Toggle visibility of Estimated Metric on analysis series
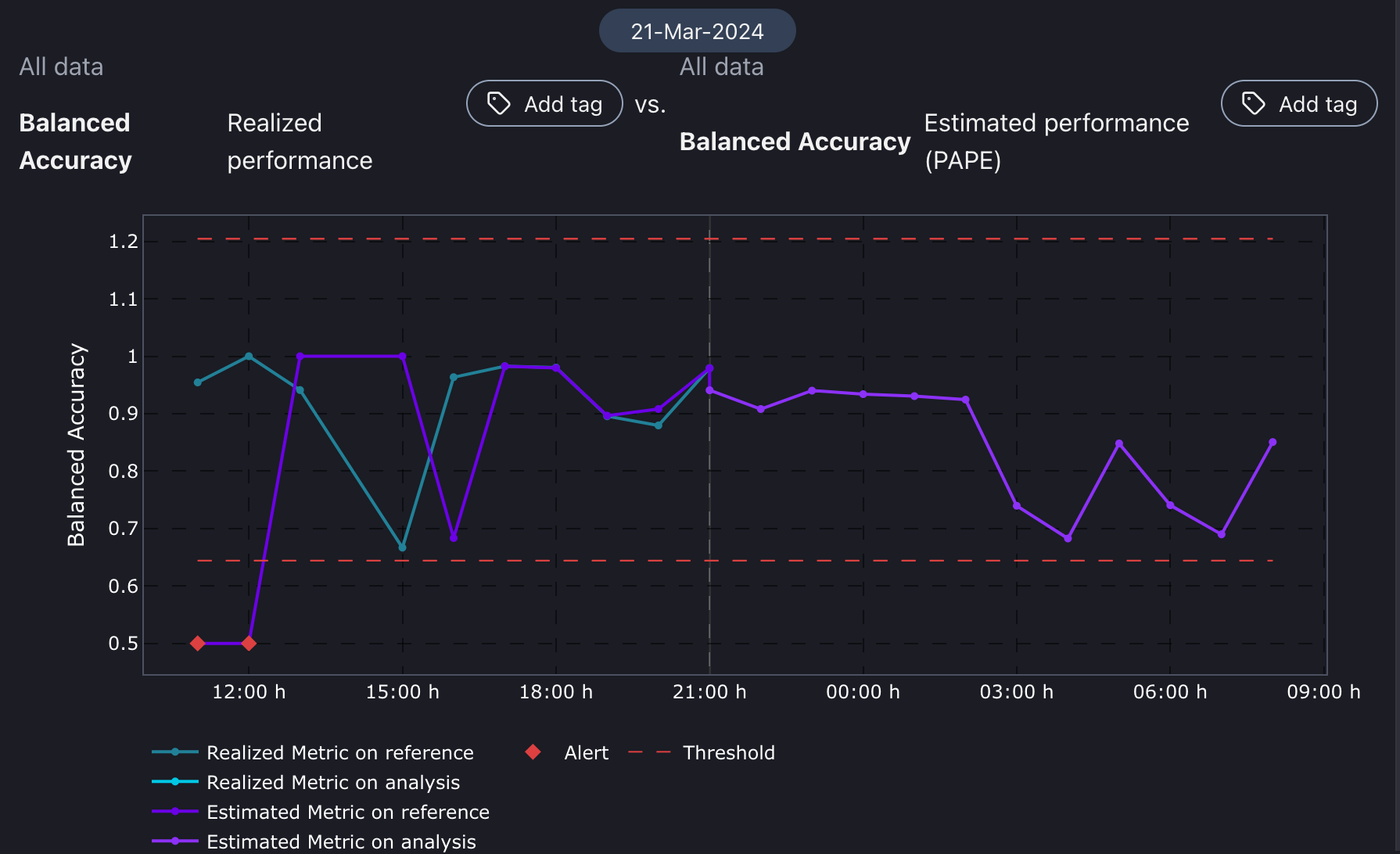The image size is (1400, 854). (x=341, y=841)
